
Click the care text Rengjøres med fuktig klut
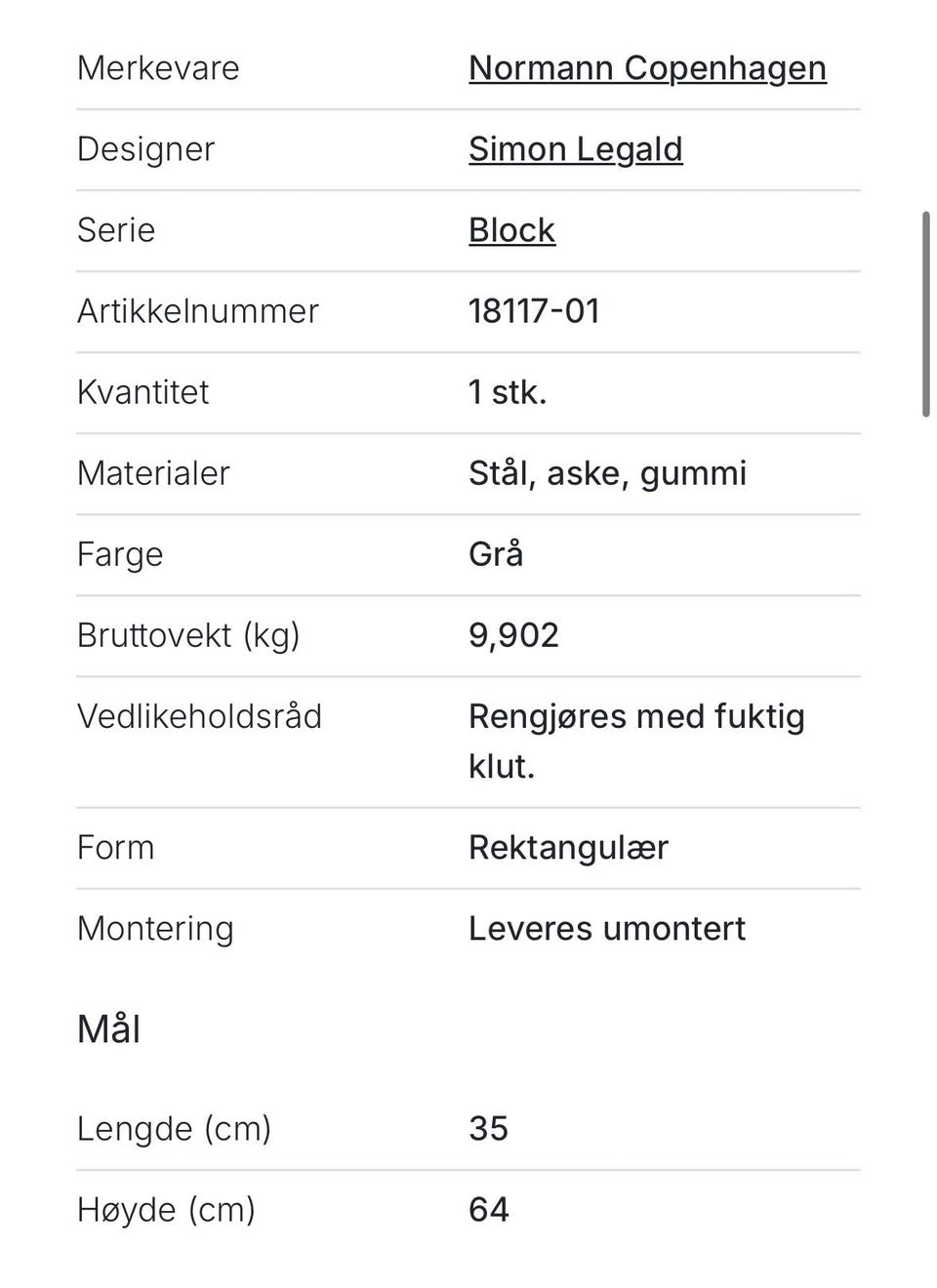tap(636, 742)
